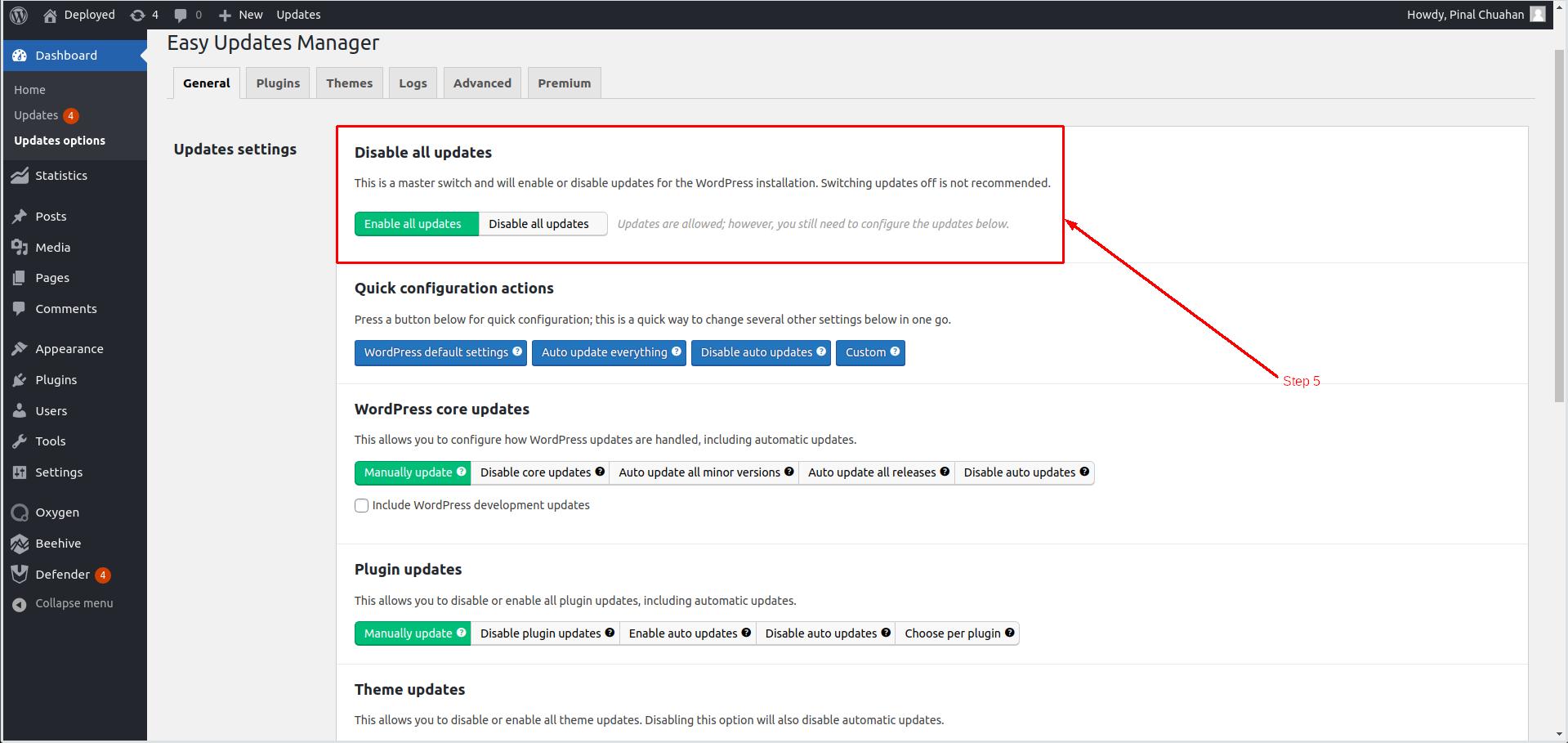Click the updates refresh icon in admin bar

[x=137, y=15]
